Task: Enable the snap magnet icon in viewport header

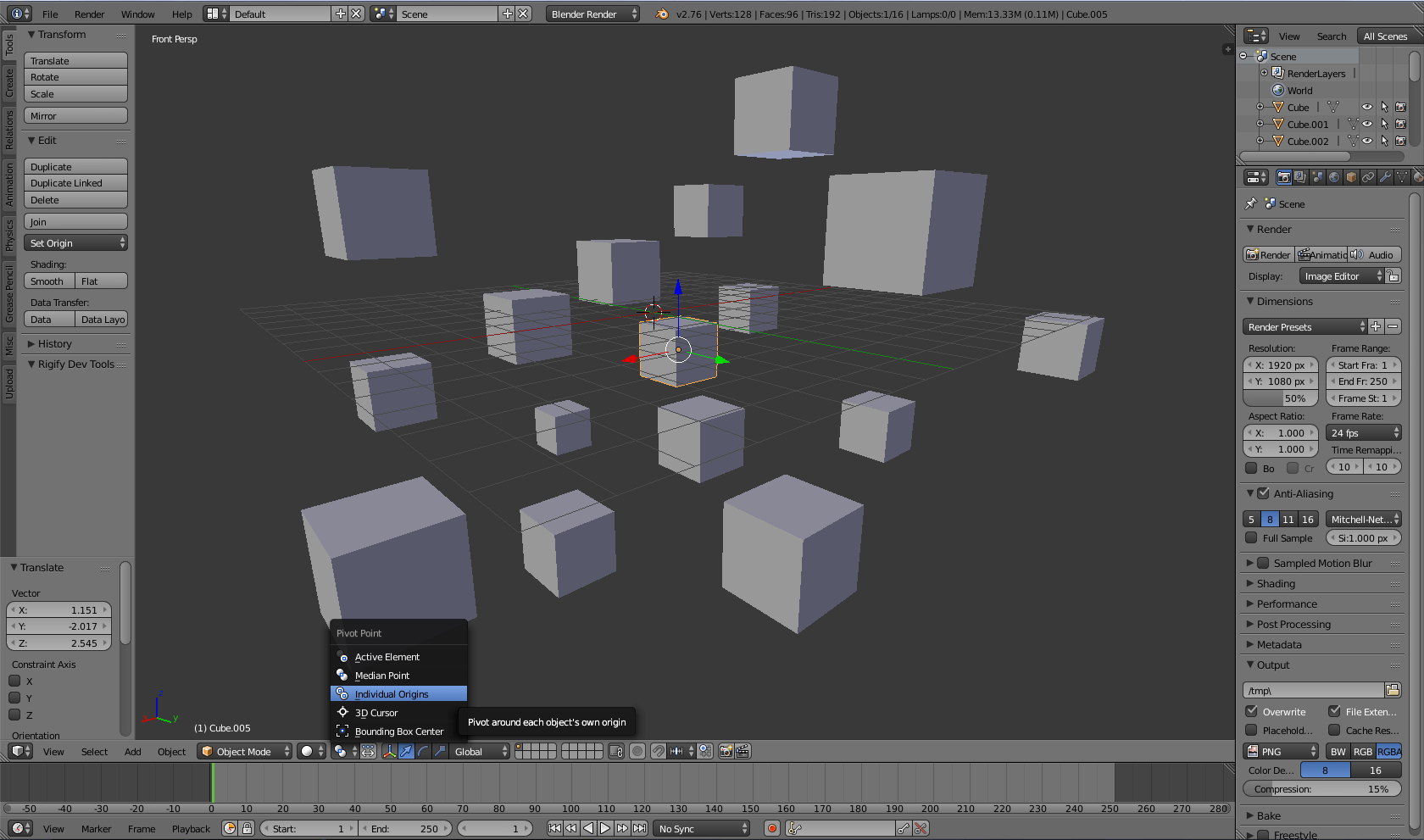Action: pos(659,751)
